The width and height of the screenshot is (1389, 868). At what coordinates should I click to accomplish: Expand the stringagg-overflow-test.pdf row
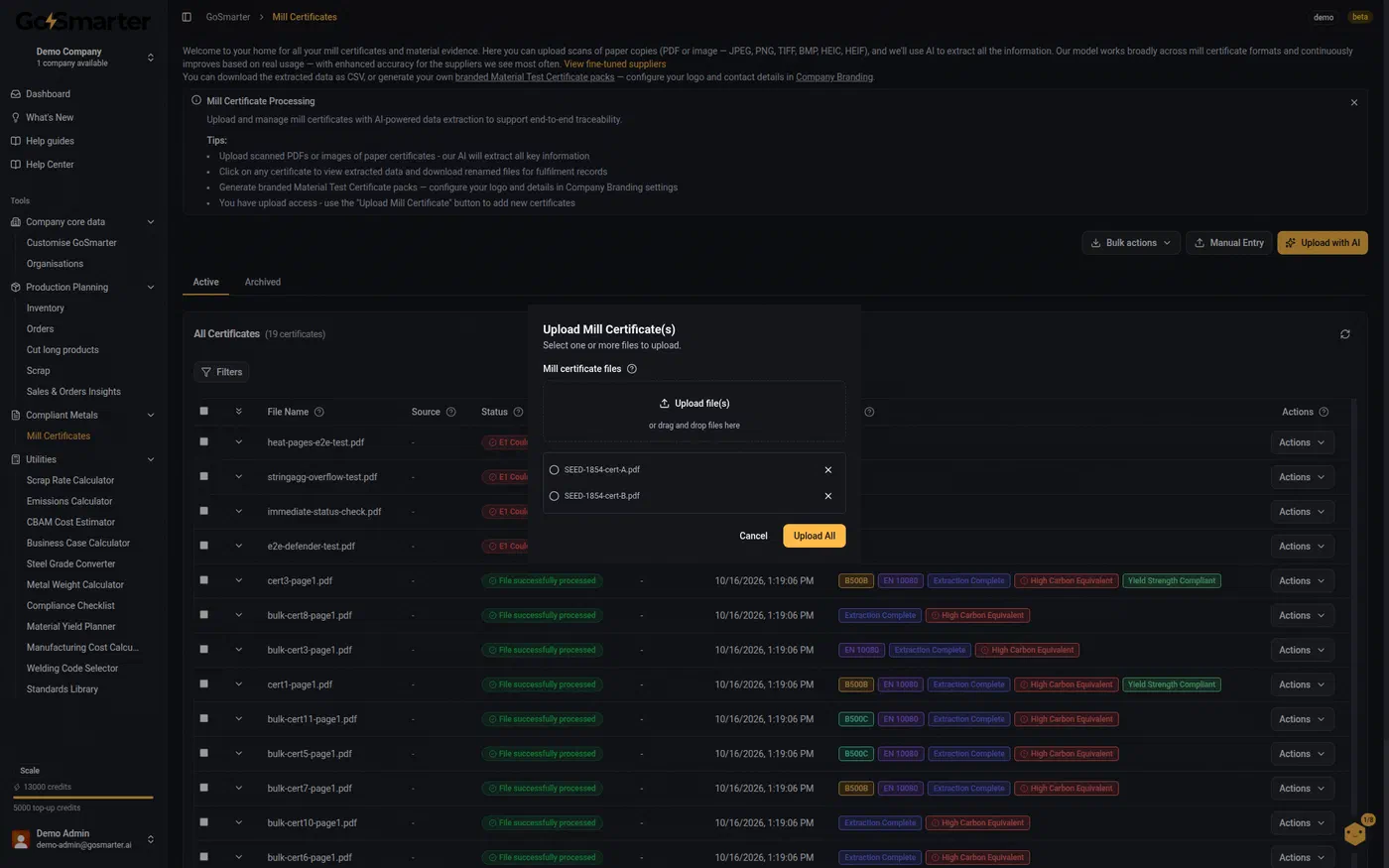click(239, 476)
